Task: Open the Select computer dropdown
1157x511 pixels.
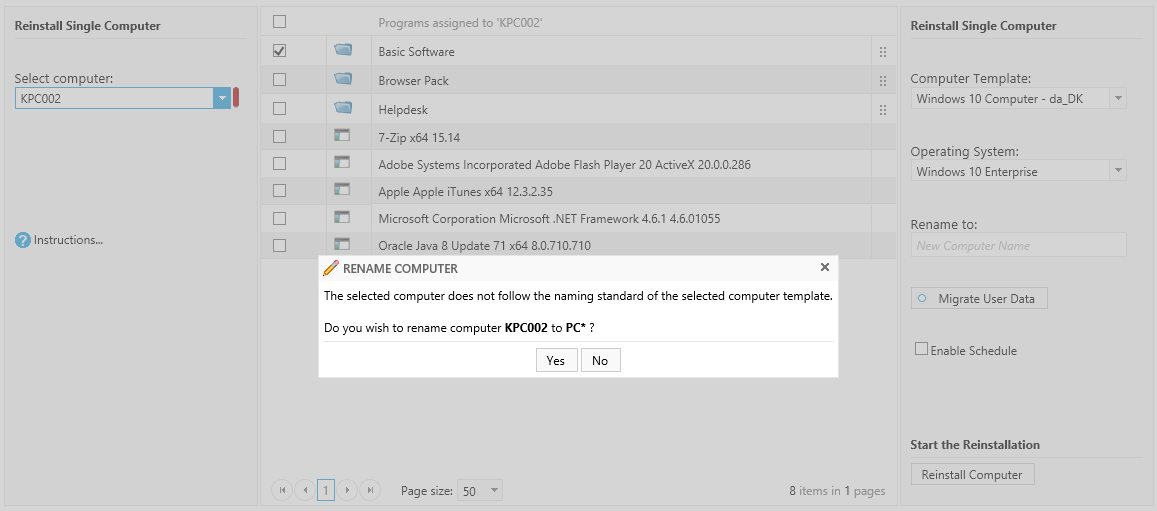Action: point(221,98)
